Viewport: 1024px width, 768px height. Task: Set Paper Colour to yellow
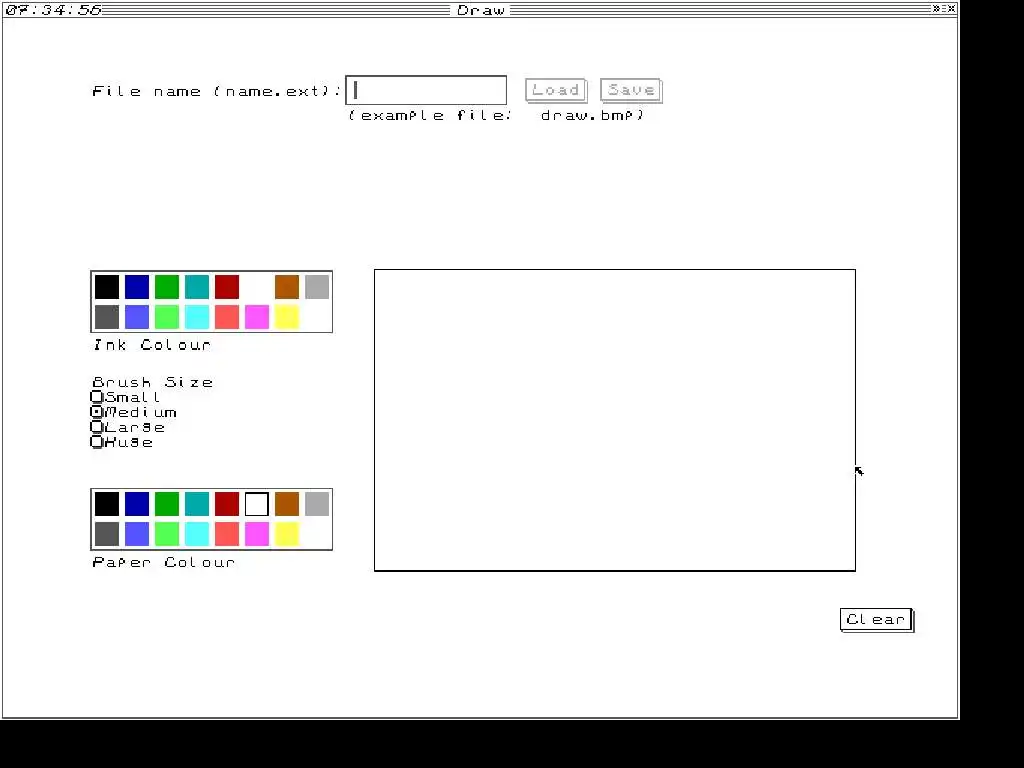(287, 534)
